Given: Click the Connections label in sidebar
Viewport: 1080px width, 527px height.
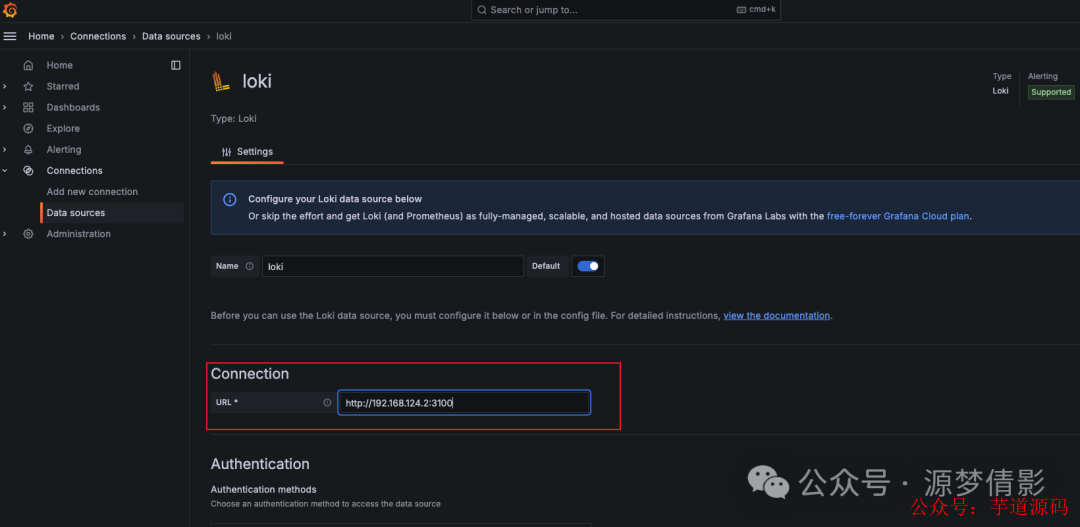Looking at the screenshot, I should [x=74, y=171].
